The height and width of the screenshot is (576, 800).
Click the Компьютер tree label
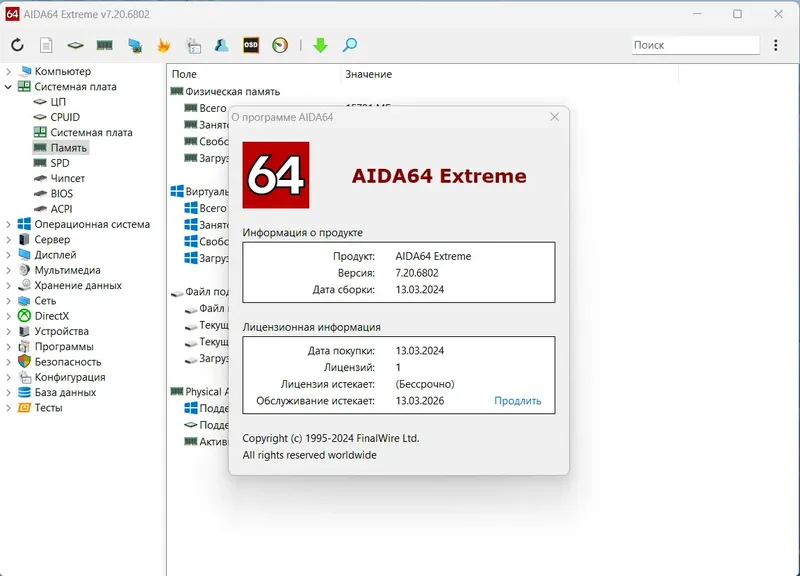click(x=63, y=71)
